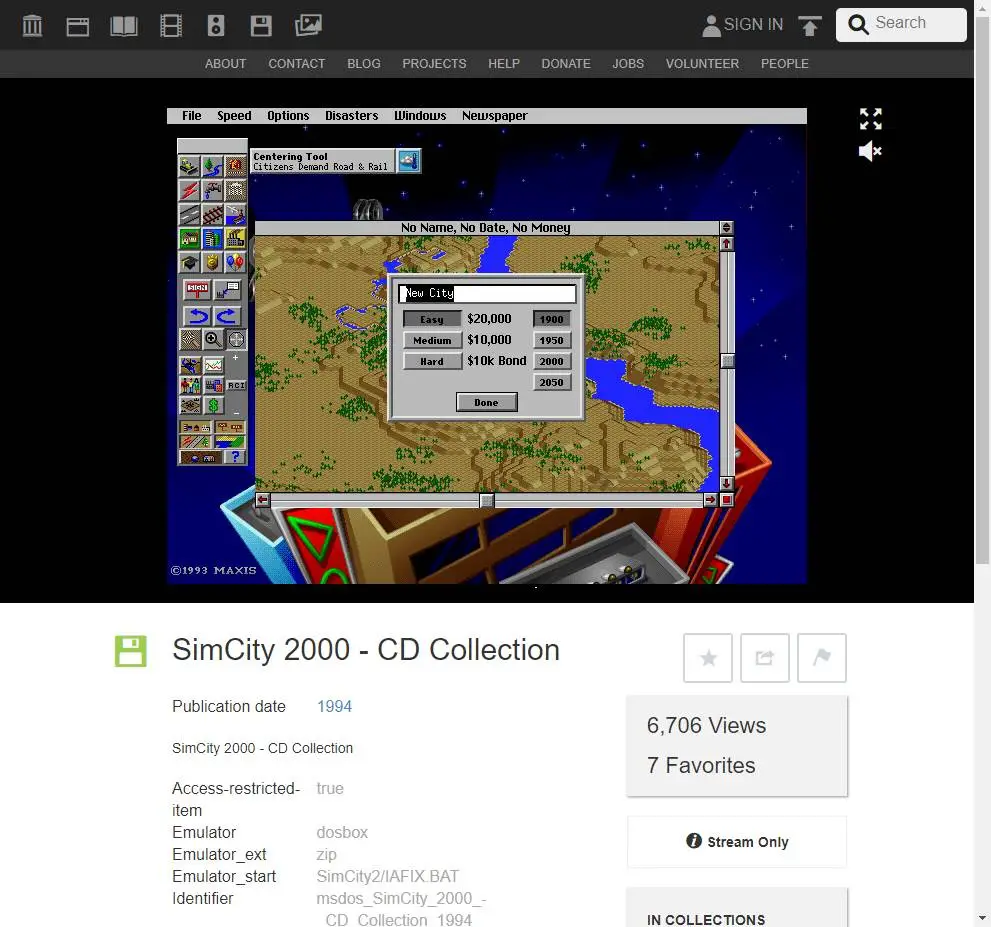Choose Easy difficulty
This screenshot has height=927, width=991.
432,319
